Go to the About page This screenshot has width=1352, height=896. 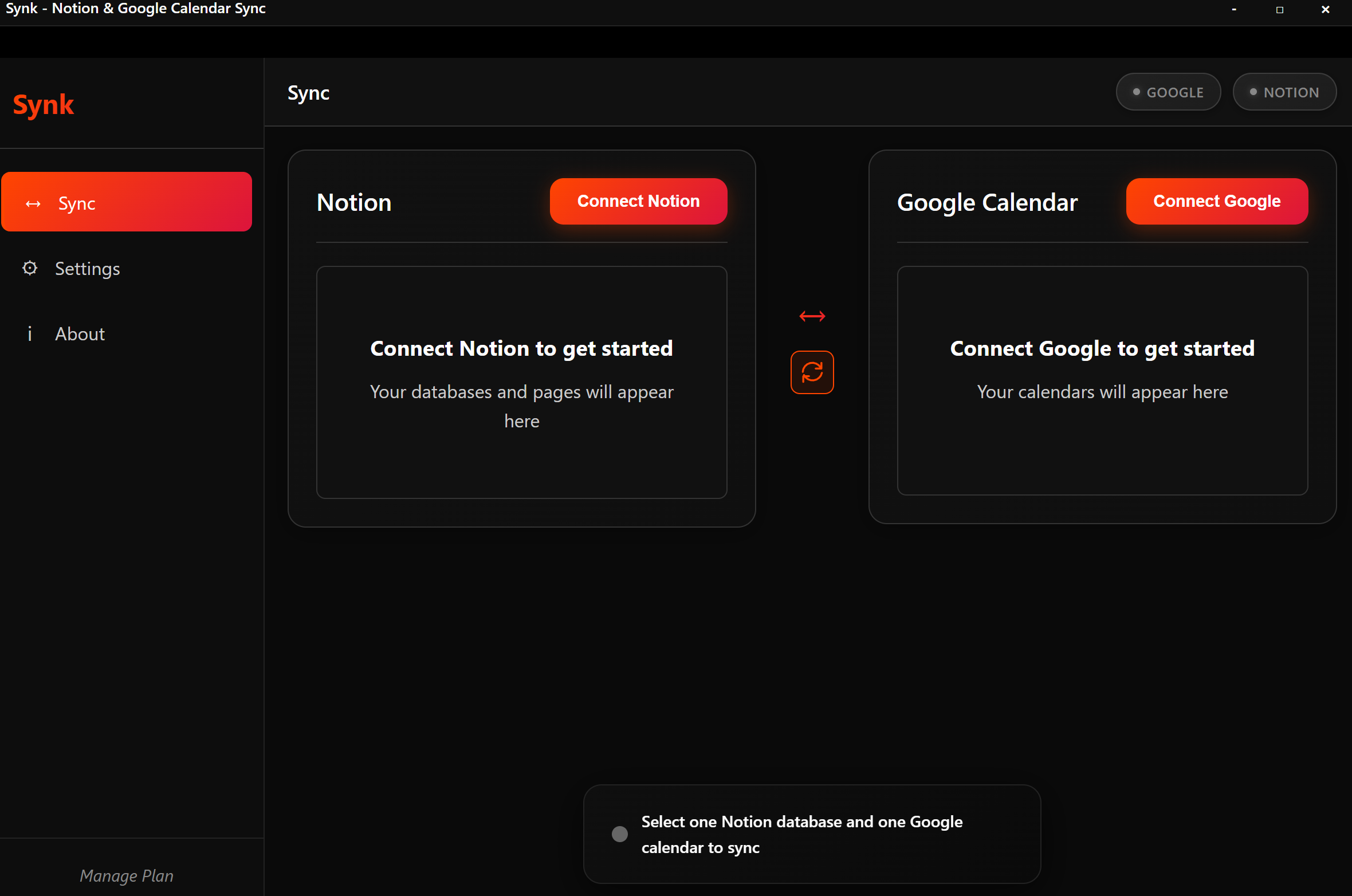80,334
